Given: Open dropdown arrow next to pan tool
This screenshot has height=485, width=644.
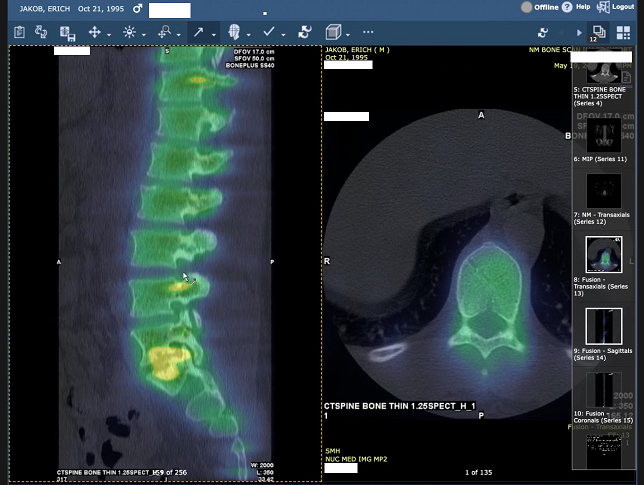Looking at the screenshot, I should click(109, 33).
